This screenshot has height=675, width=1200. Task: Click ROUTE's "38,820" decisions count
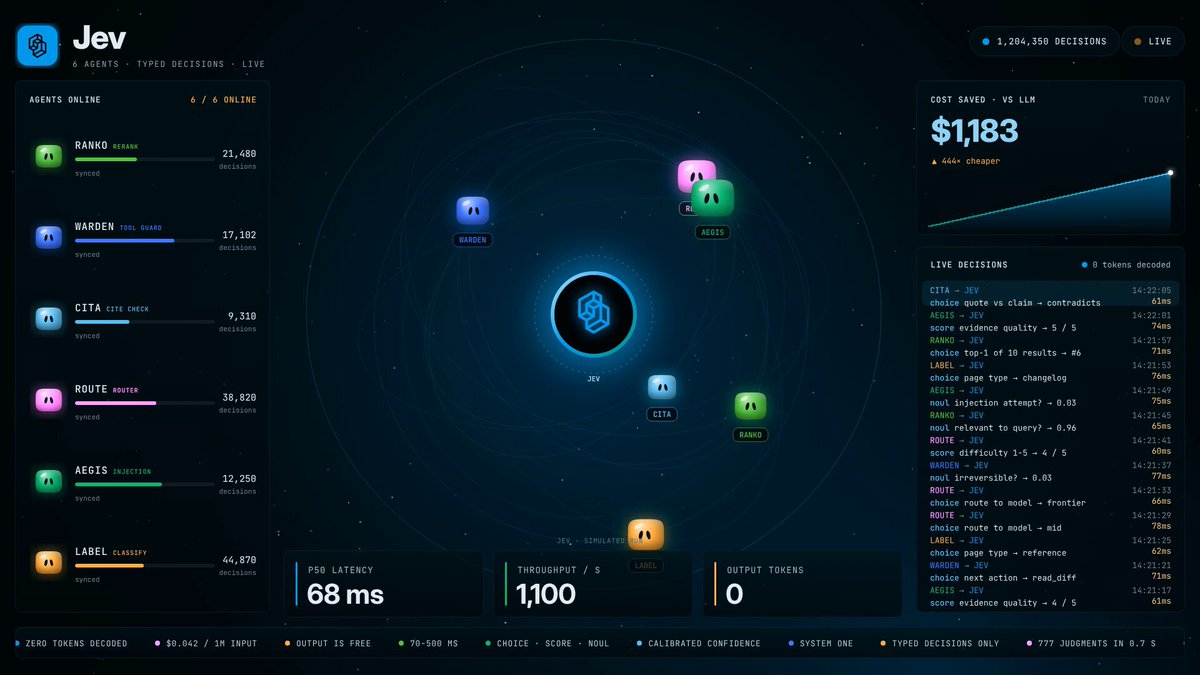pos(239,397)
